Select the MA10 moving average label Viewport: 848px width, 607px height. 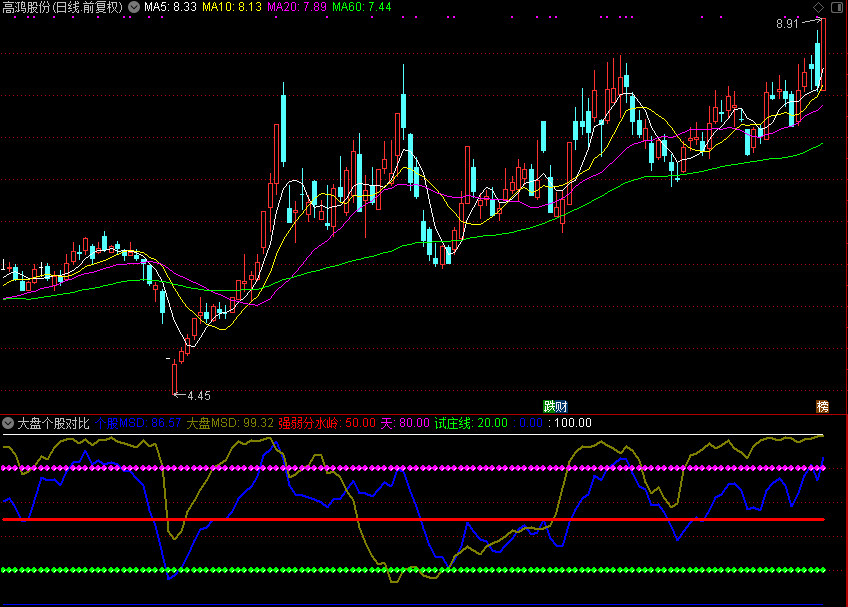pos(232,7)
